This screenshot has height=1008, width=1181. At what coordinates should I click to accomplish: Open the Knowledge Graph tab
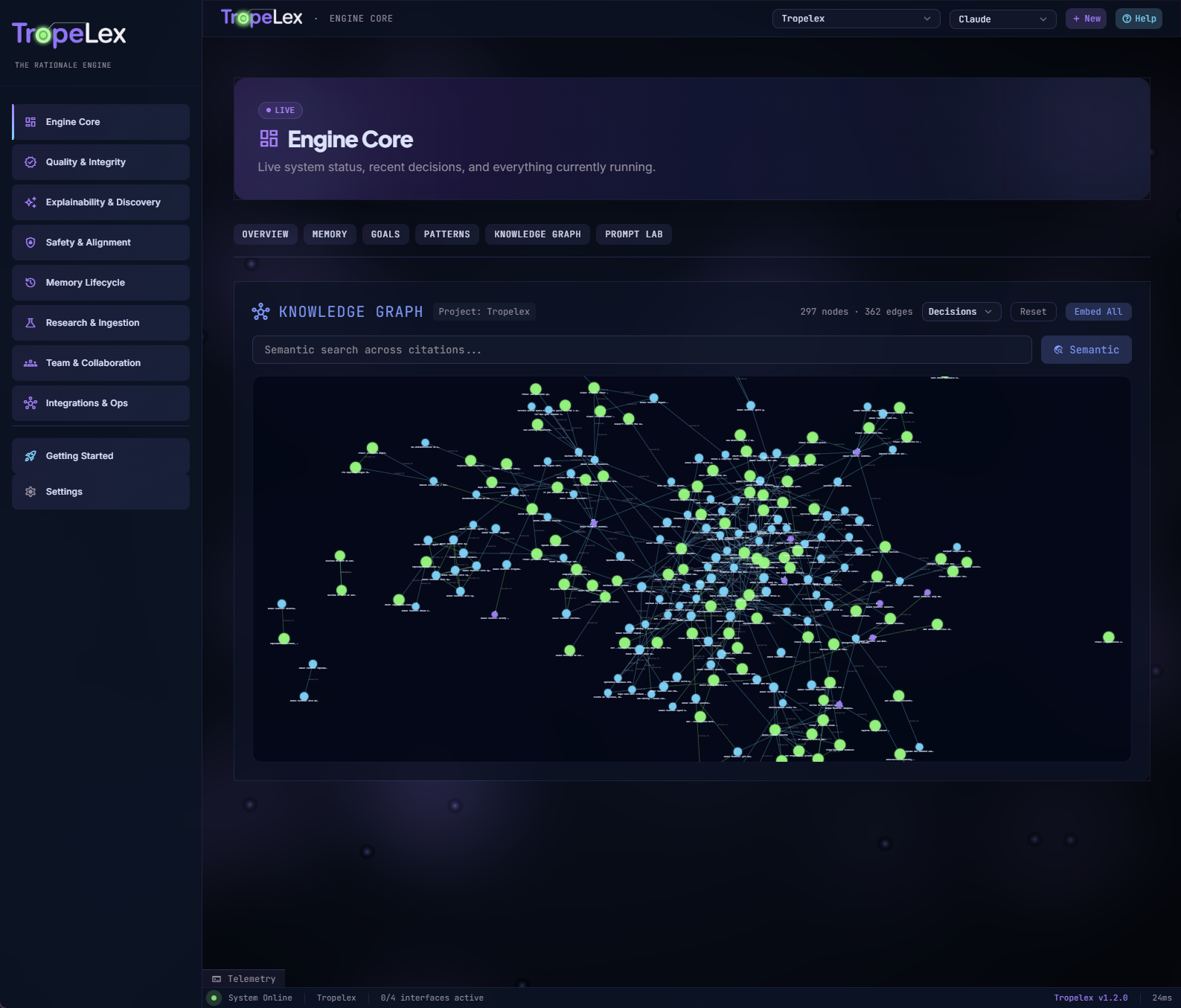pyautogui.click(x=538, y=234)
